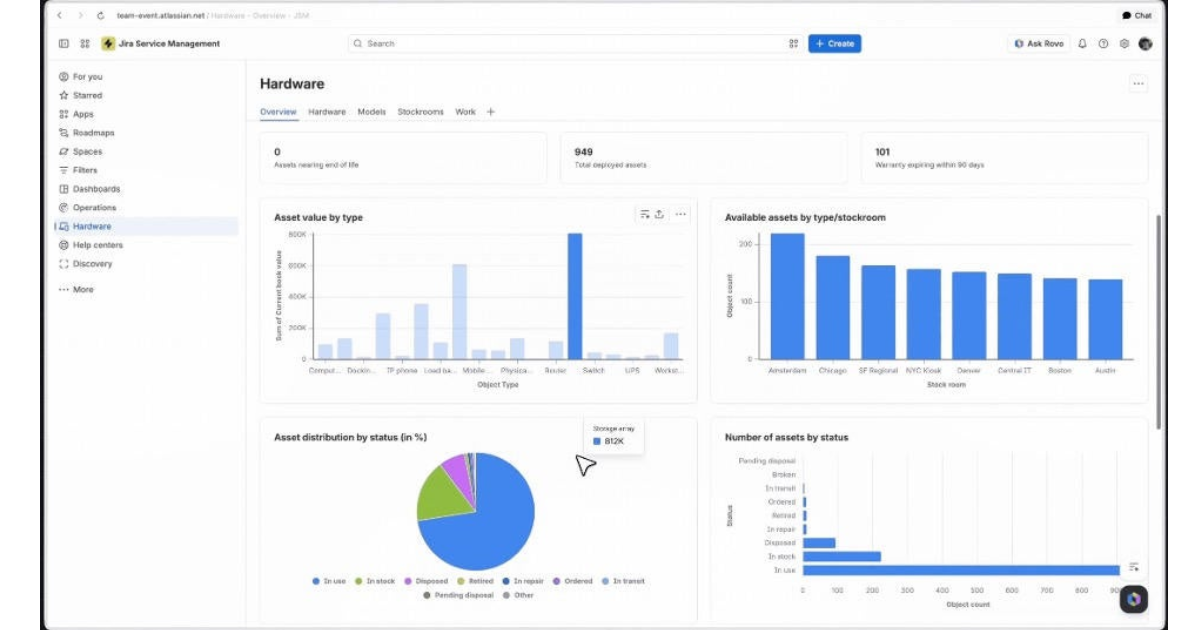Toggle the In use legend swatch
Screen dimensions: 1200x630
coord(316,581)
